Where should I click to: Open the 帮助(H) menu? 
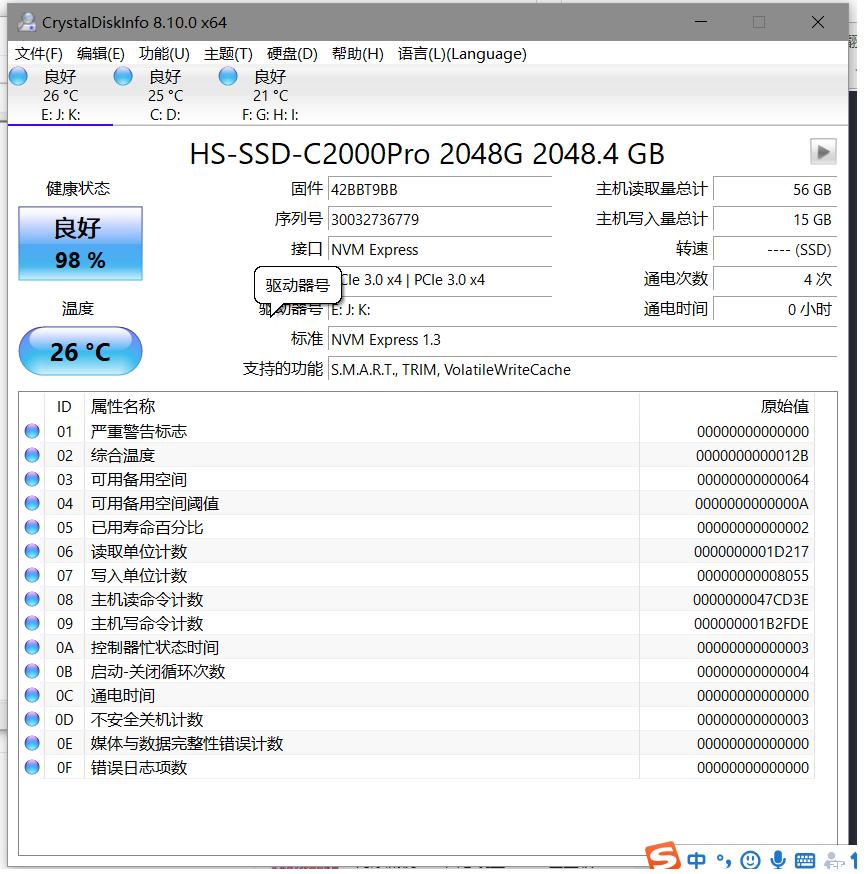coord(358,54)
